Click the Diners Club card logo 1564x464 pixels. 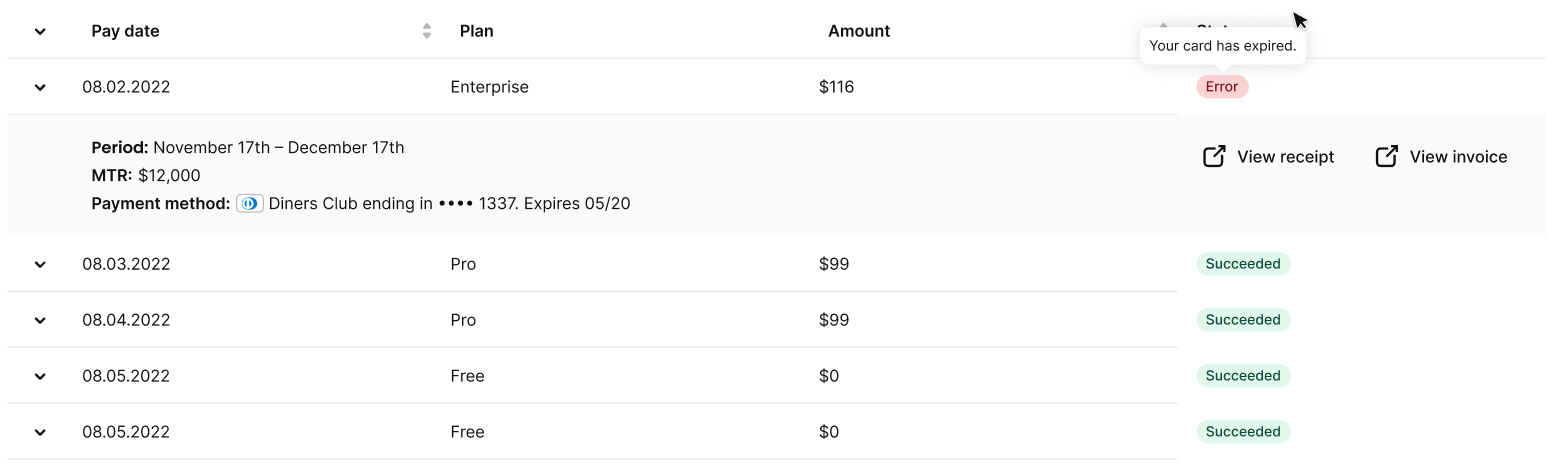[x=250, y=203]
